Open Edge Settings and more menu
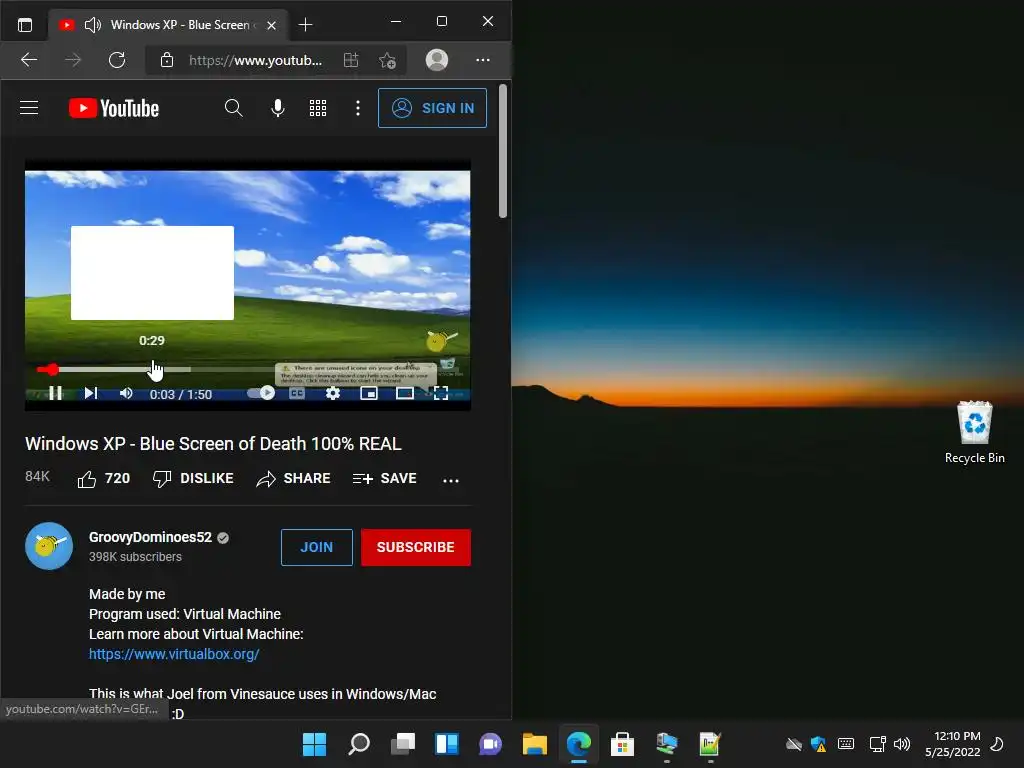Viewport: 1024px width, 768px height. 483,60
